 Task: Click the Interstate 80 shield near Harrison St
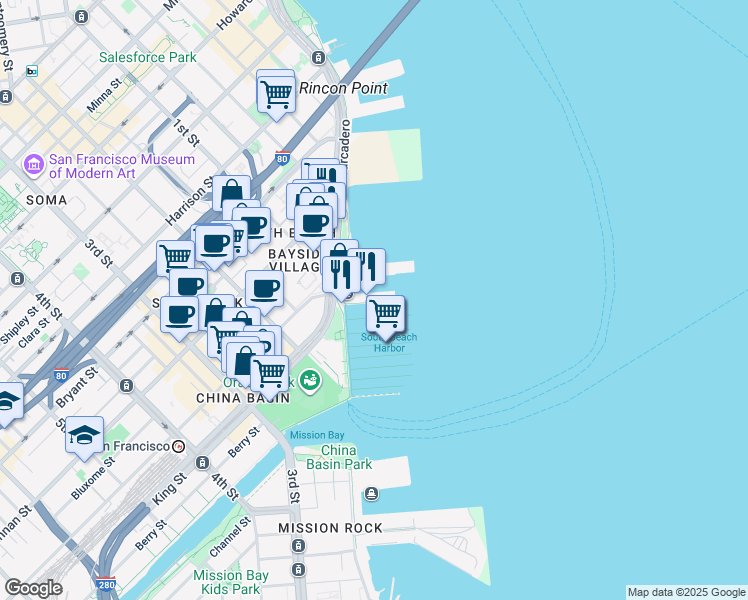point(281,157)
